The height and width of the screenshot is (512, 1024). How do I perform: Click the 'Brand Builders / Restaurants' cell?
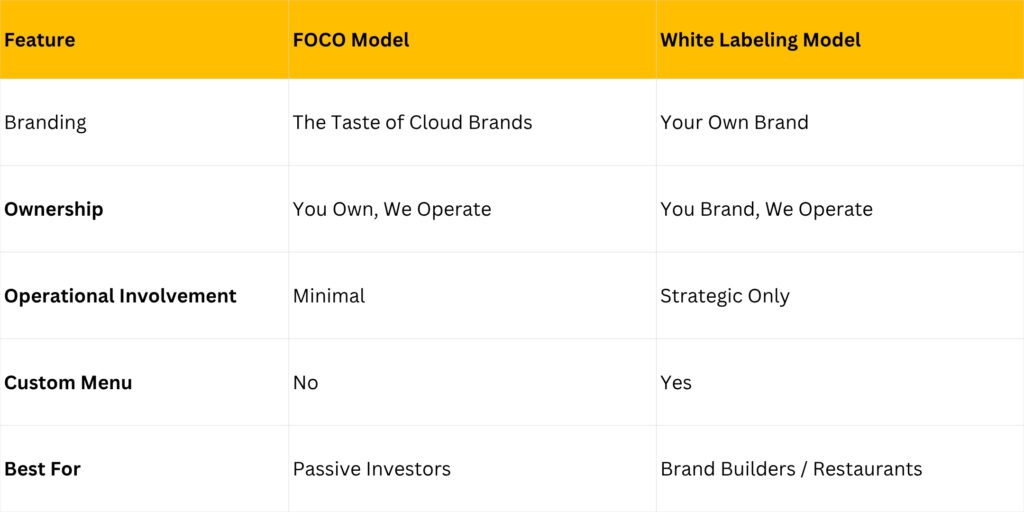coord(791,469)
